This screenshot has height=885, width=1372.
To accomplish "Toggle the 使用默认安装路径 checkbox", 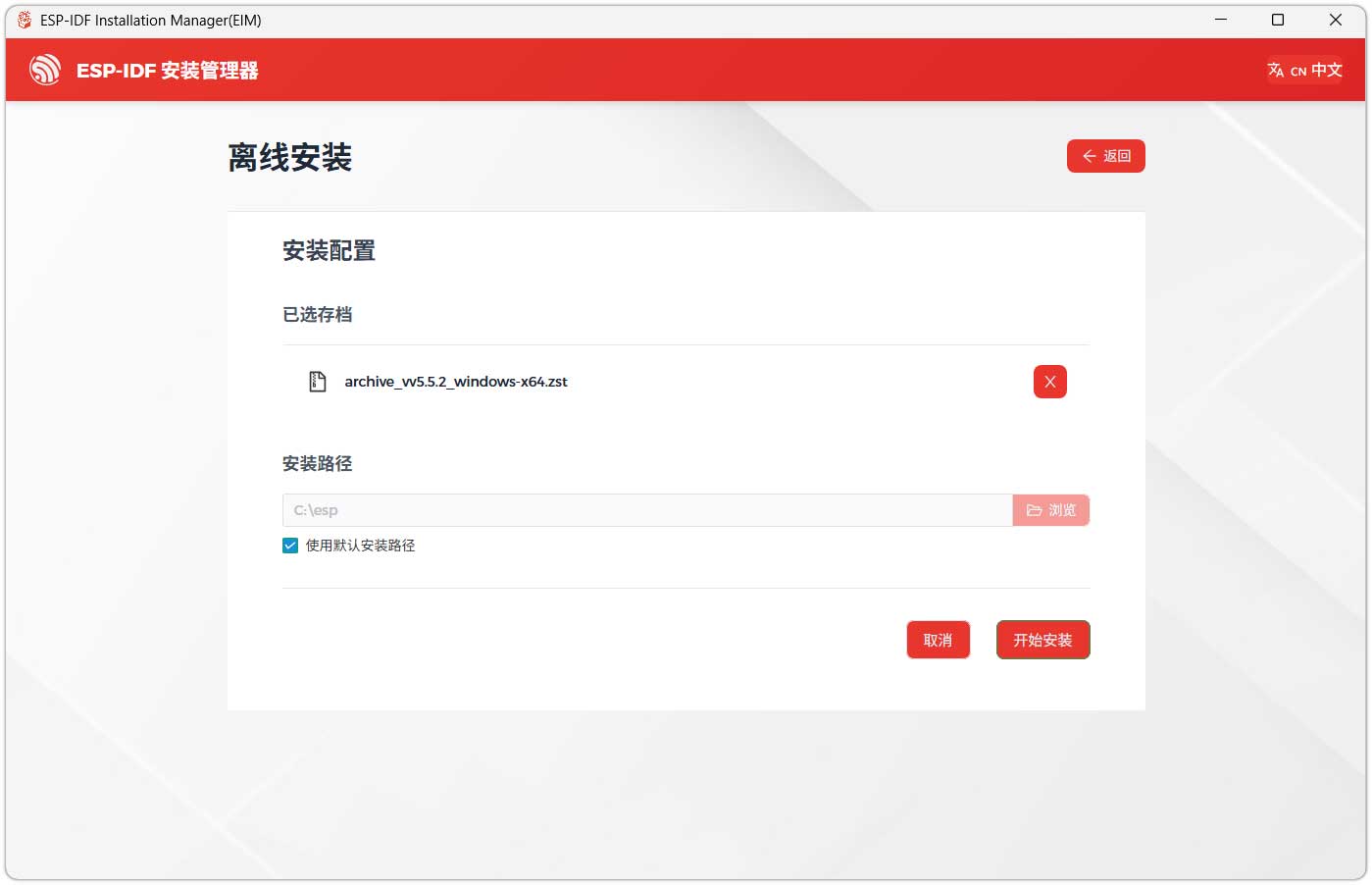I will point(290,546).
